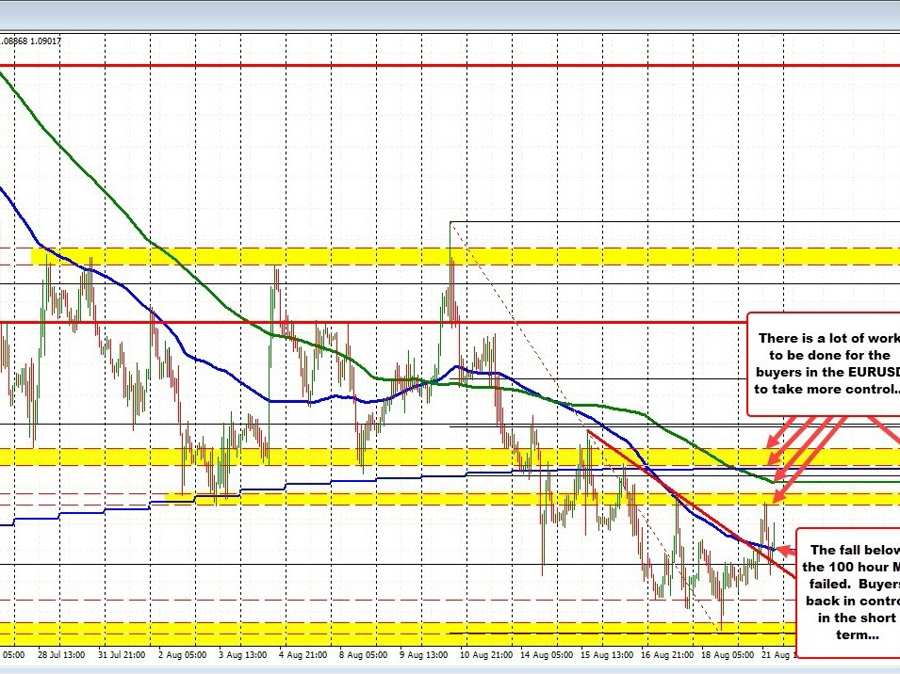Click the price quote 1.08868 1.09017 label
The image size is (900, 674).
coord(33,39)
